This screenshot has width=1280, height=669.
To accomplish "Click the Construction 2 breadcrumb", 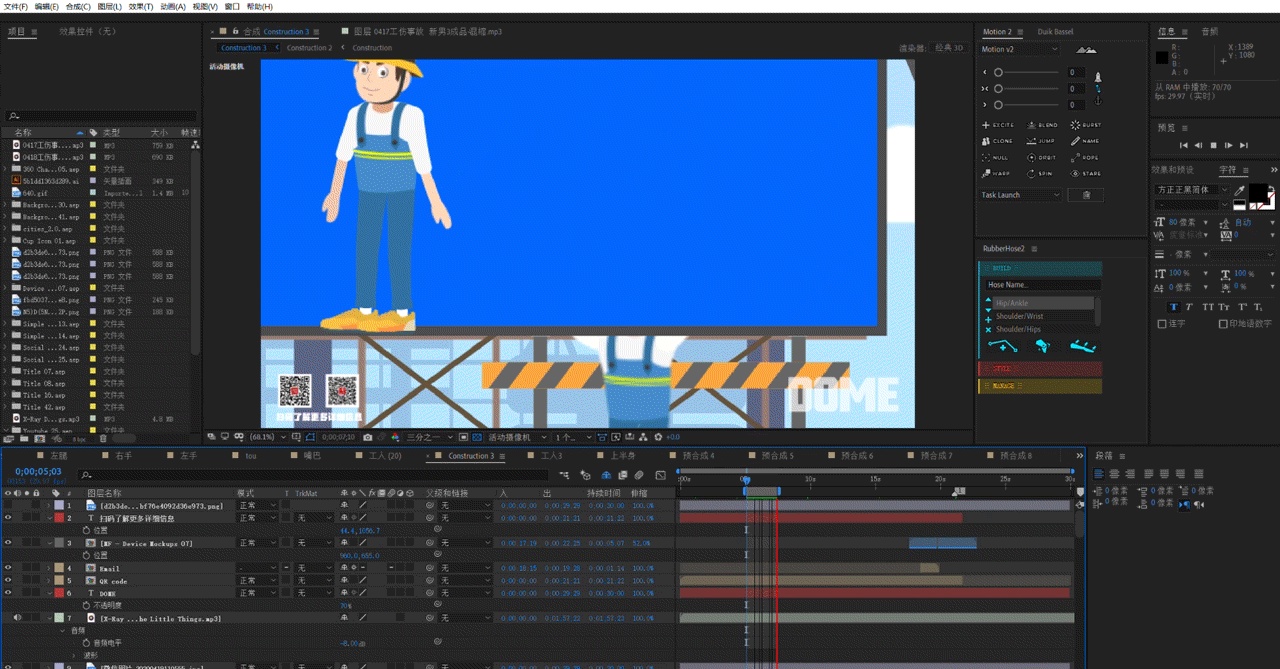I will (308, 47).
